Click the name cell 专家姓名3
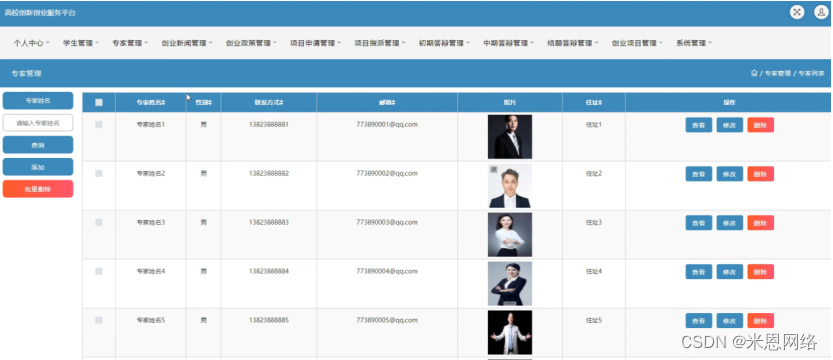This screenshot has width=833, height=360. tap(150, 222)
